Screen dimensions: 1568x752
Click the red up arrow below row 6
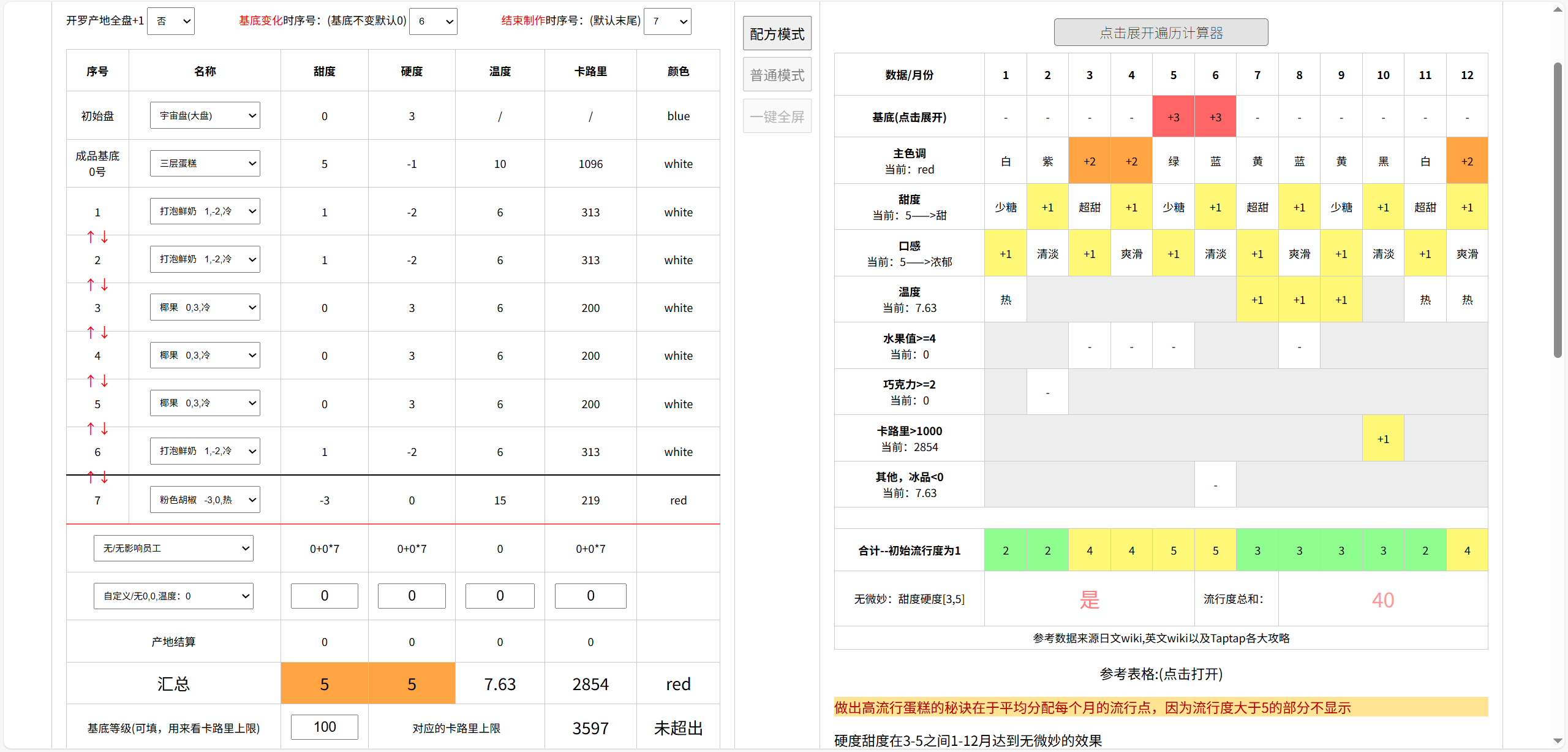(91, 476)
